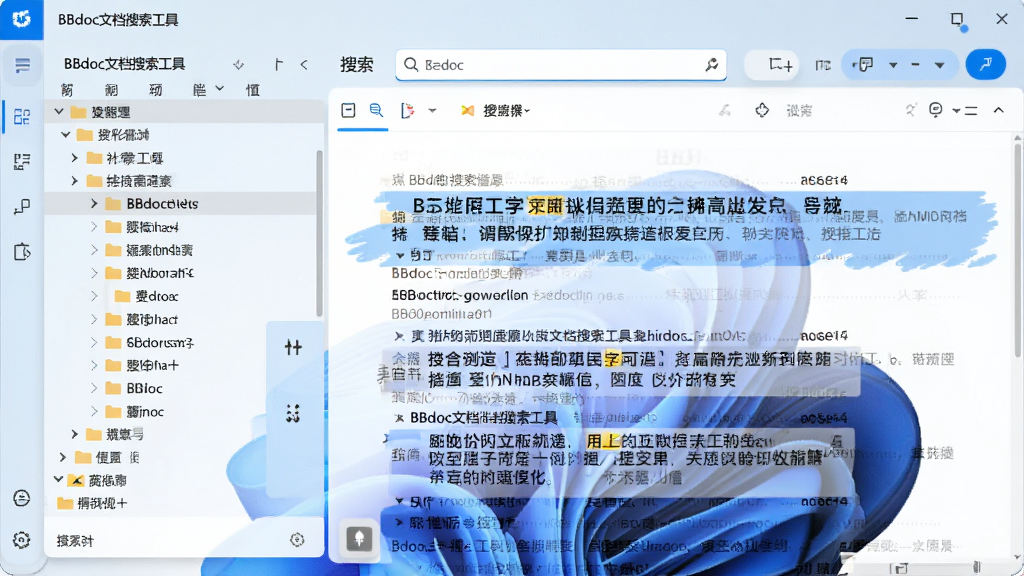
Task: Click the round face icon above the sidebar gear
Action: tap(22, 498)
